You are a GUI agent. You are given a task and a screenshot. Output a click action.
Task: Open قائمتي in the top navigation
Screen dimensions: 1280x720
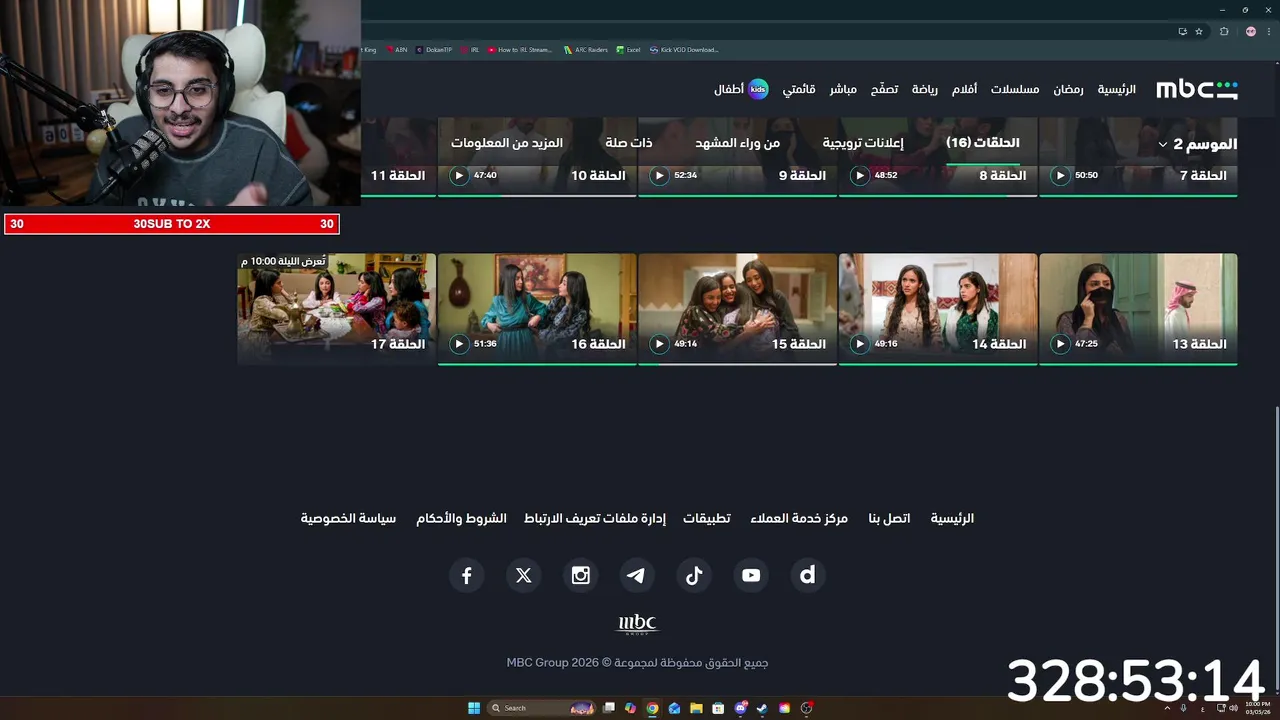(x=799, y=89)
